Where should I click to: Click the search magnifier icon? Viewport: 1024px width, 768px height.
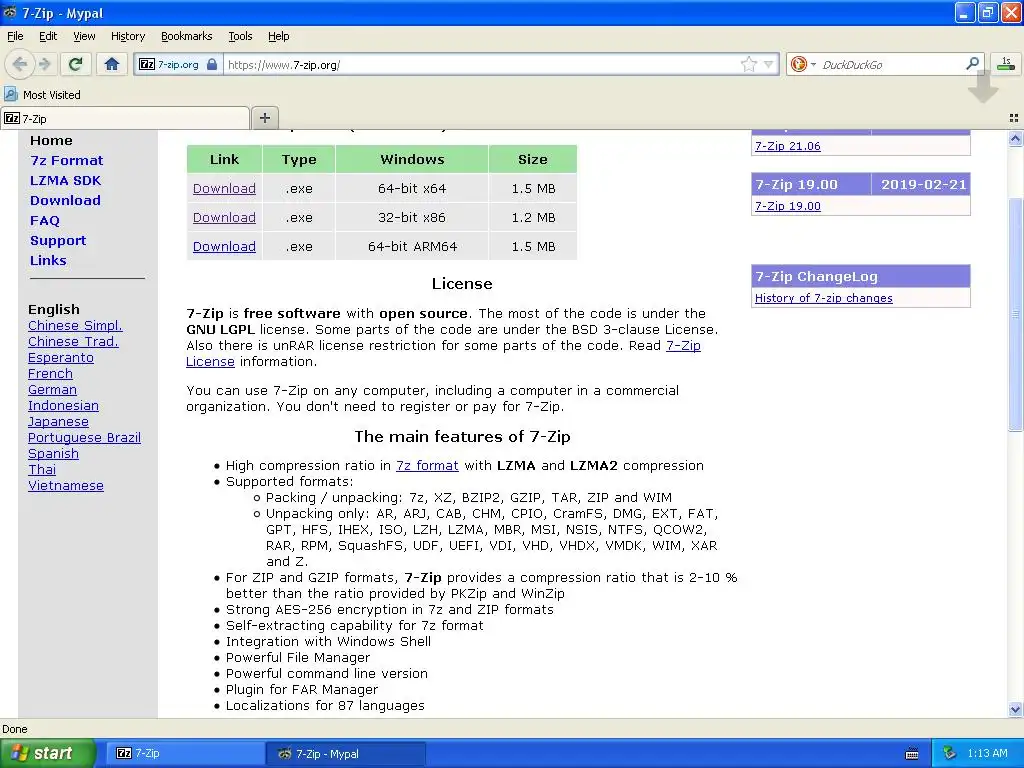tap(972, 63)
